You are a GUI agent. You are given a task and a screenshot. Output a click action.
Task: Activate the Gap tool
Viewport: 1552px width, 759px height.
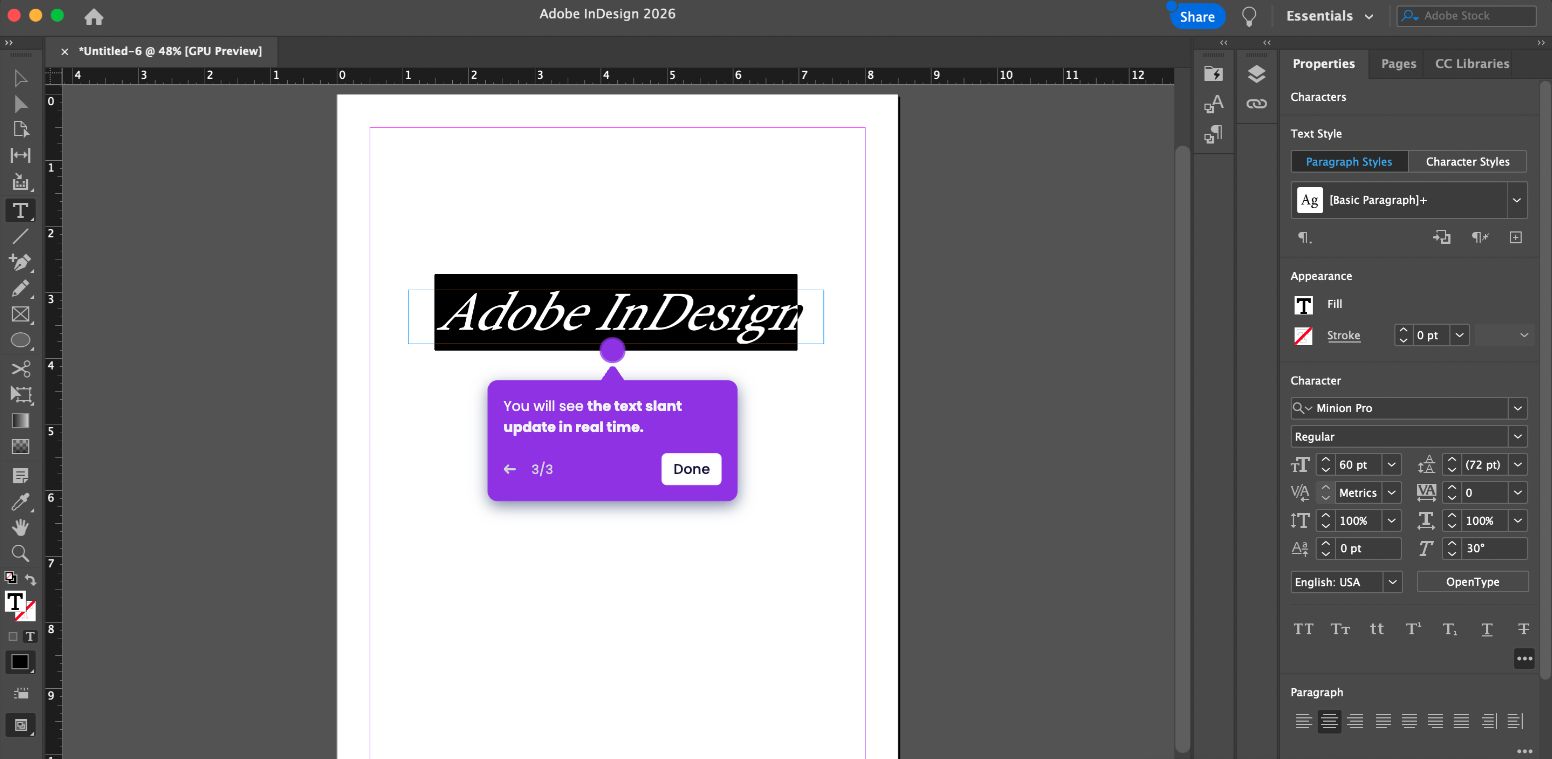click(x=20, y=155)
